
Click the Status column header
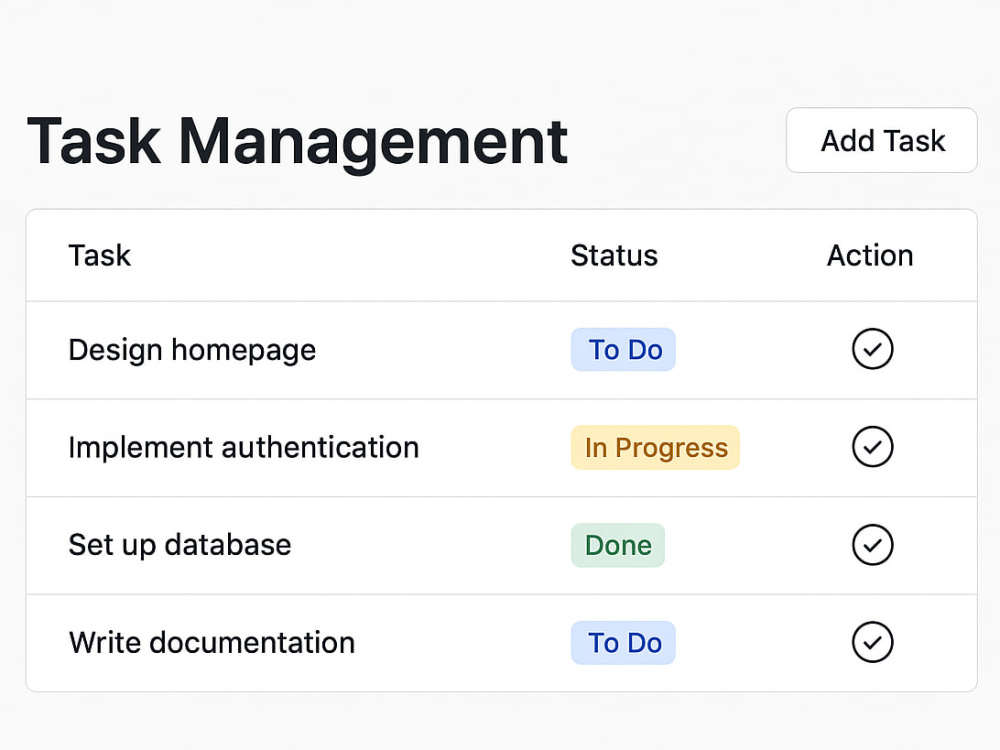(x=614, y=256)
